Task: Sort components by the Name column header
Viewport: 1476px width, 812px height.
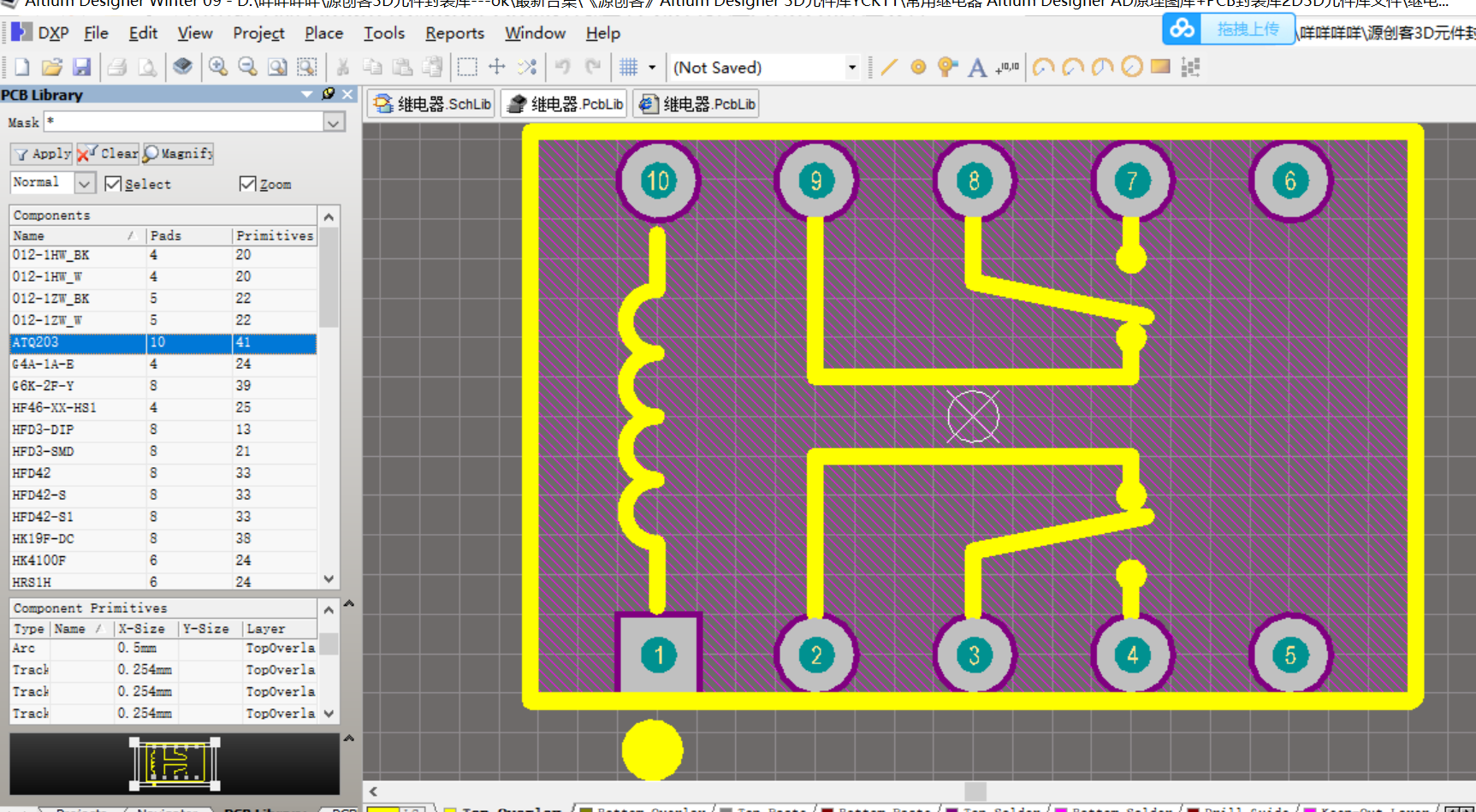Action: (x=77, y=235)
